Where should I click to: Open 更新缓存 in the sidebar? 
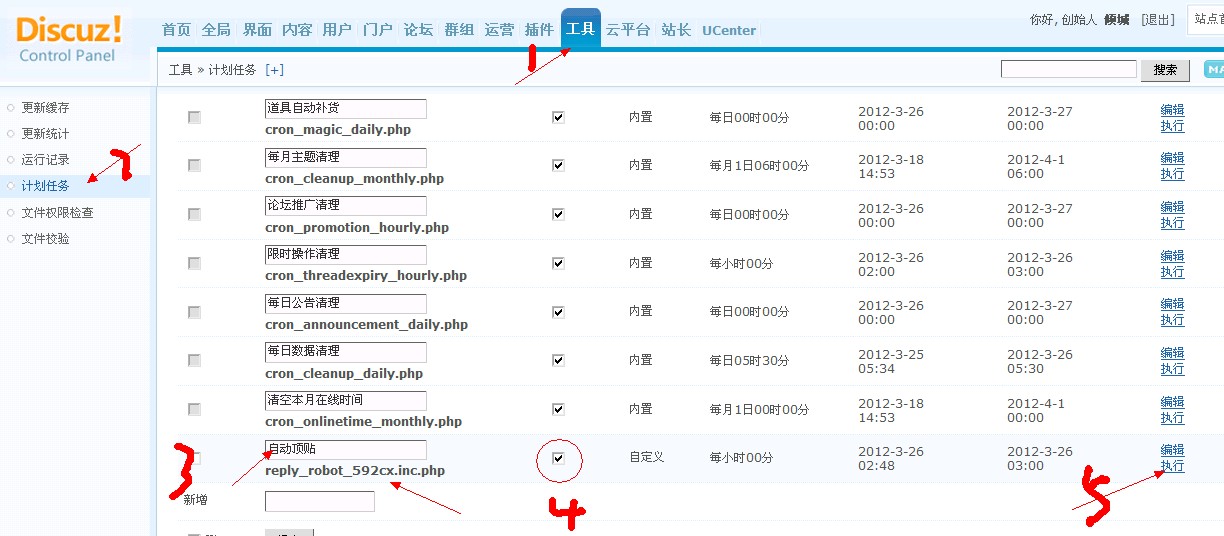point(46,108)
